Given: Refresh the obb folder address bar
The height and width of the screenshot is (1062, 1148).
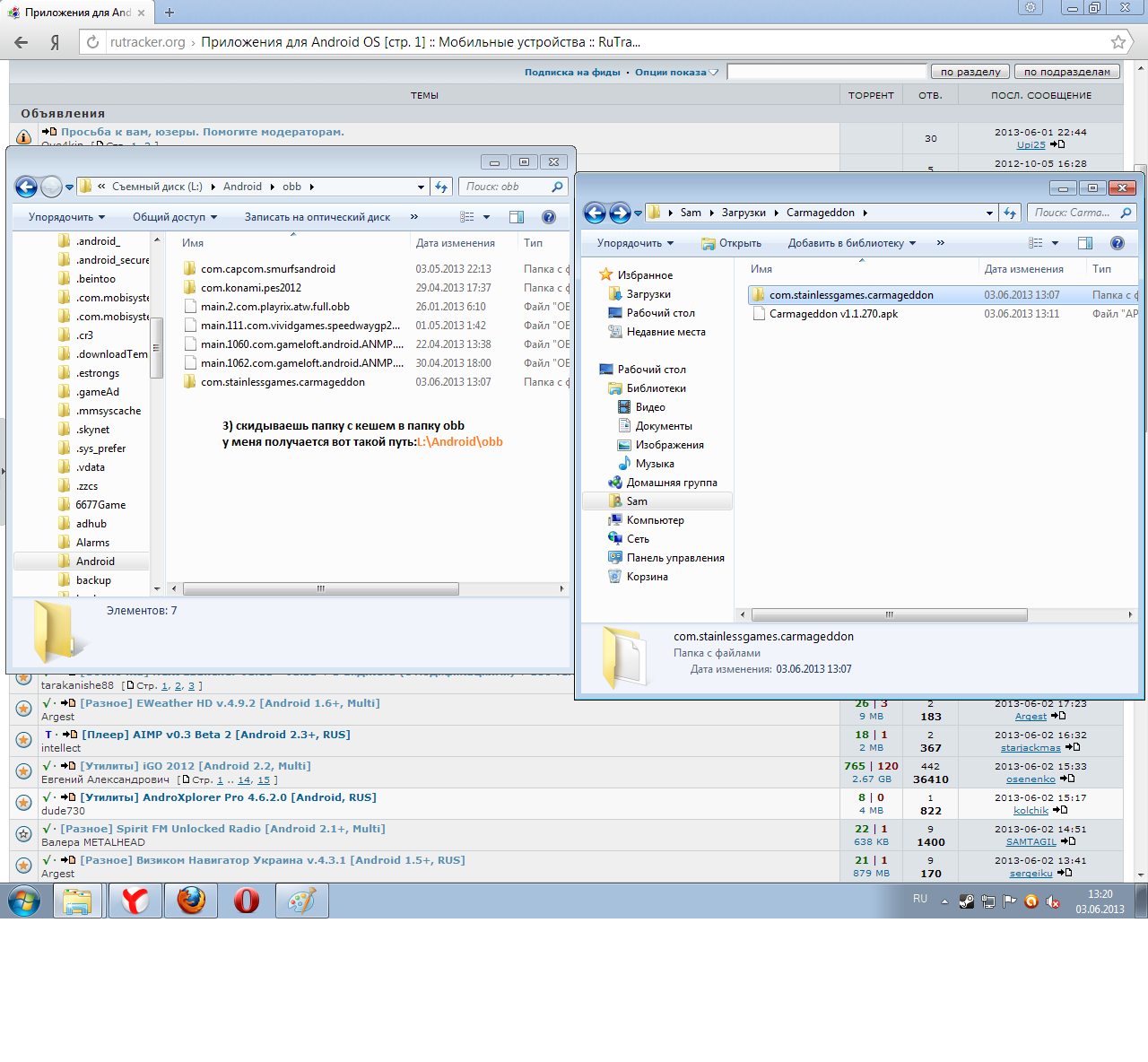Looking at the screenshot, I should [x=441, y=187].
